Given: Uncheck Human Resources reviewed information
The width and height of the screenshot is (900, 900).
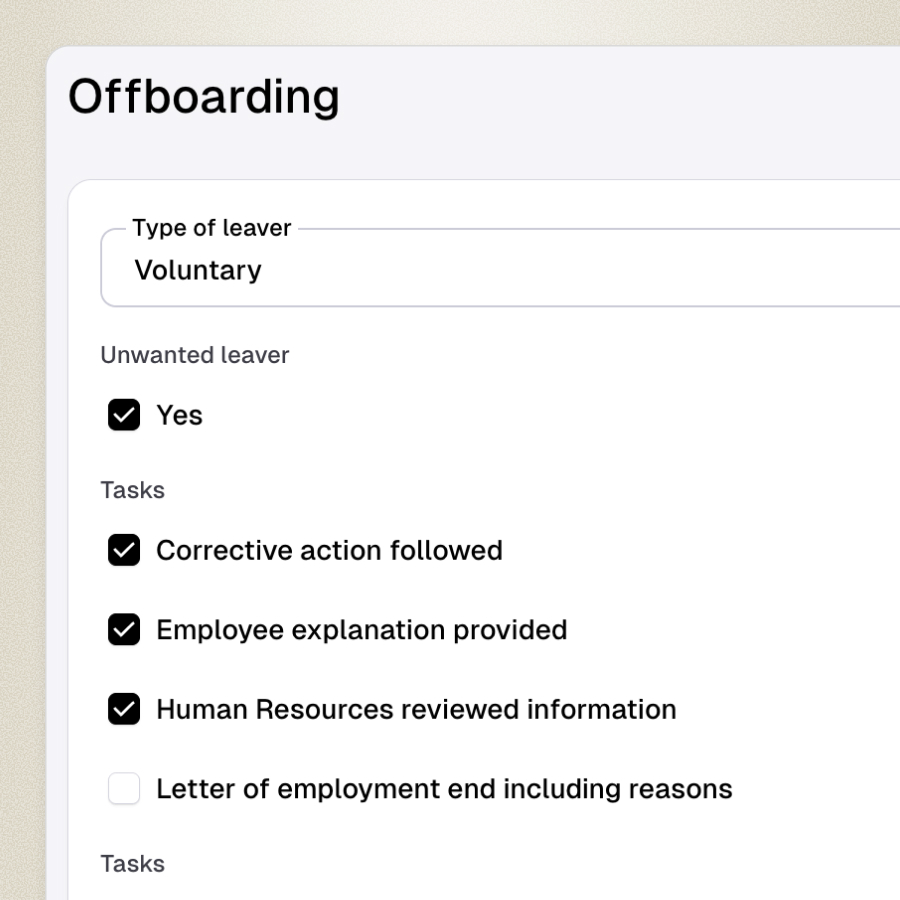Looking at the screenshot, I should coord(123,709).
